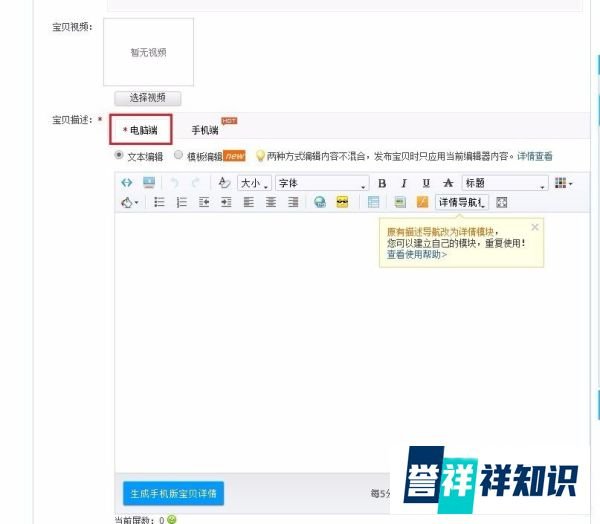Apply strikethrough formatting

[448, 183]
